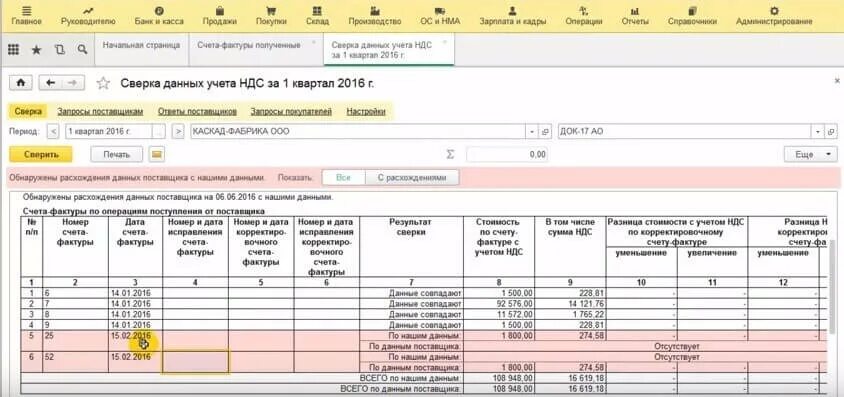Click the highlighted empty correction cell in row 6
This screenshot has width=844, height=397.
(195, 361)
